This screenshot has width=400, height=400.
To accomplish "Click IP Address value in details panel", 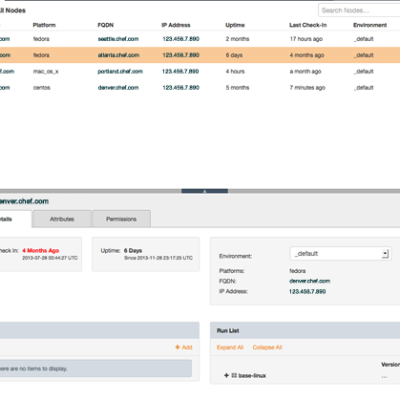I will point(307,292).
